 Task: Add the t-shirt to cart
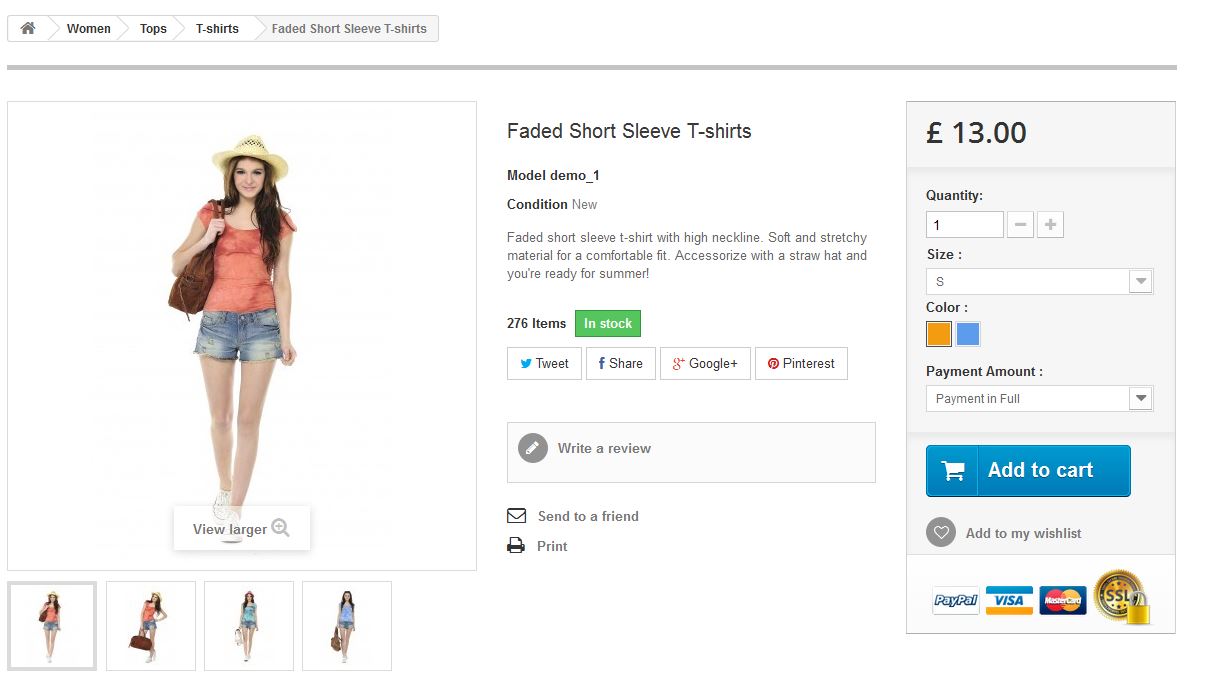click(1028, 471)
